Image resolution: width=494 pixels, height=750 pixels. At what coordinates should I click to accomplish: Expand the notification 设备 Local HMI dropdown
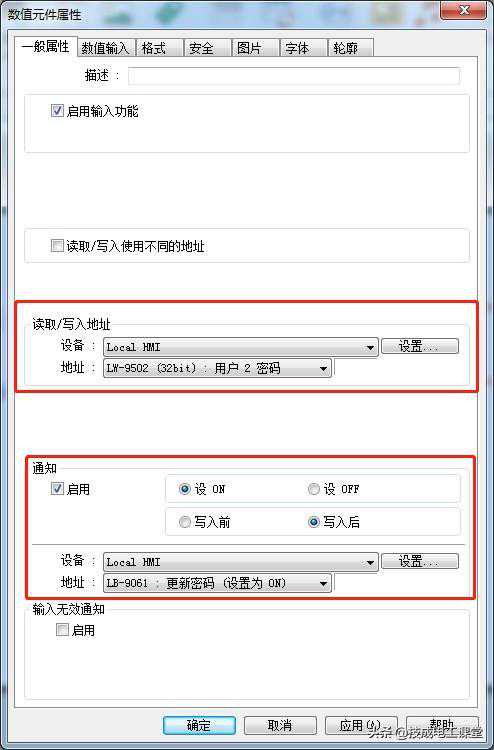click(x=241, y=562)
